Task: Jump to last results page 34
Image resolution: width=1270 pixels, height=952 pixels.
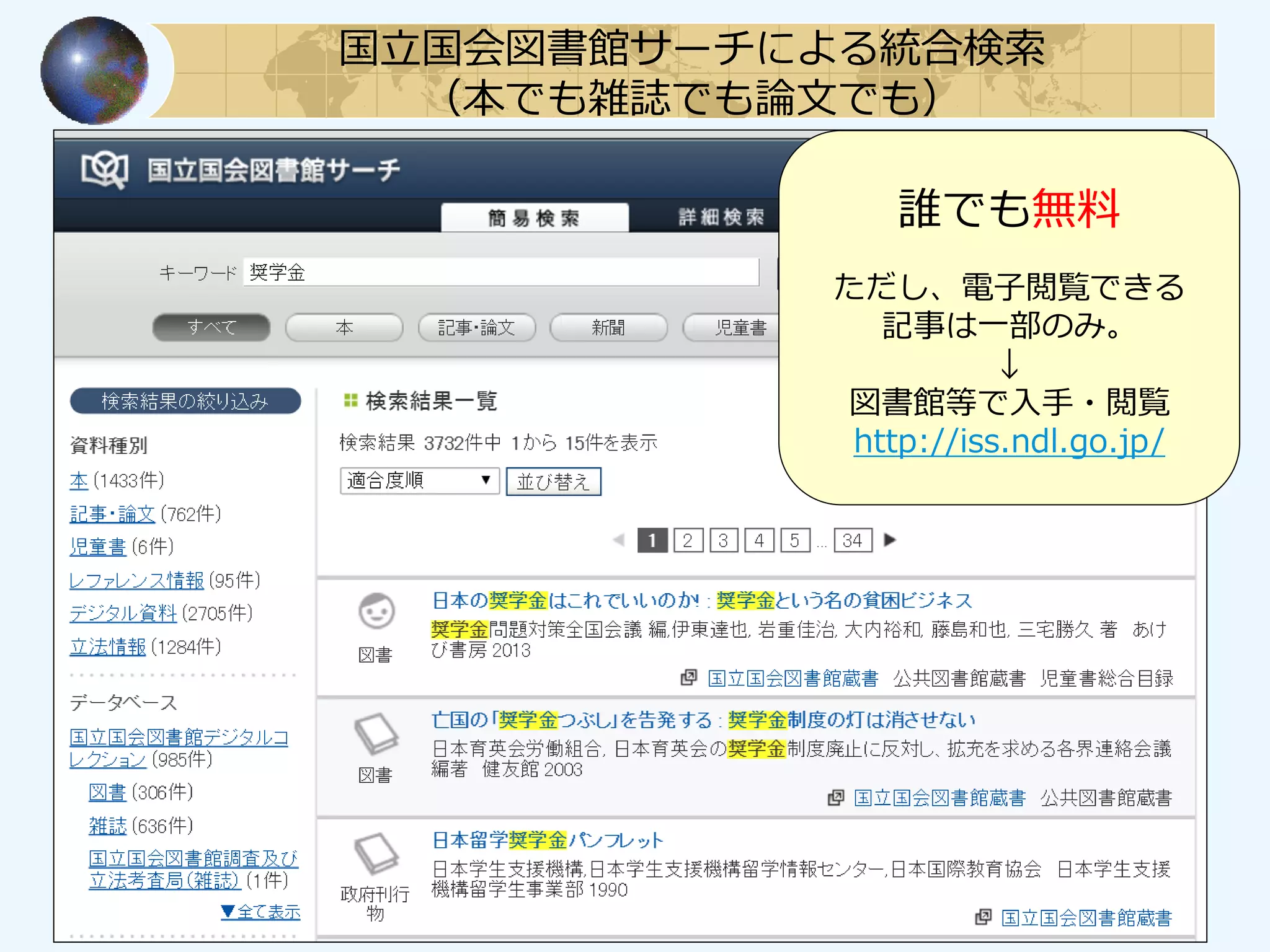Action: point(853,540)
